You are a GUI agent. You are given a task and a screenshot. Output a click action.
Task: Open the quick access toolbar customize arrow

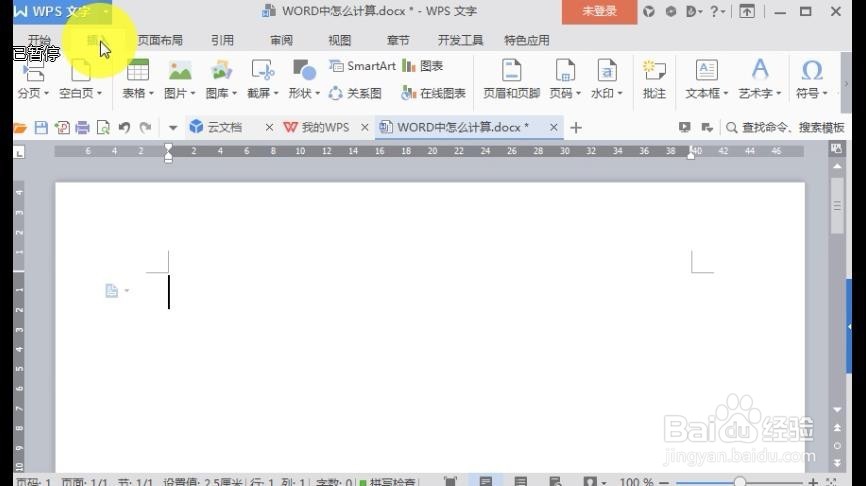(173, 128)
